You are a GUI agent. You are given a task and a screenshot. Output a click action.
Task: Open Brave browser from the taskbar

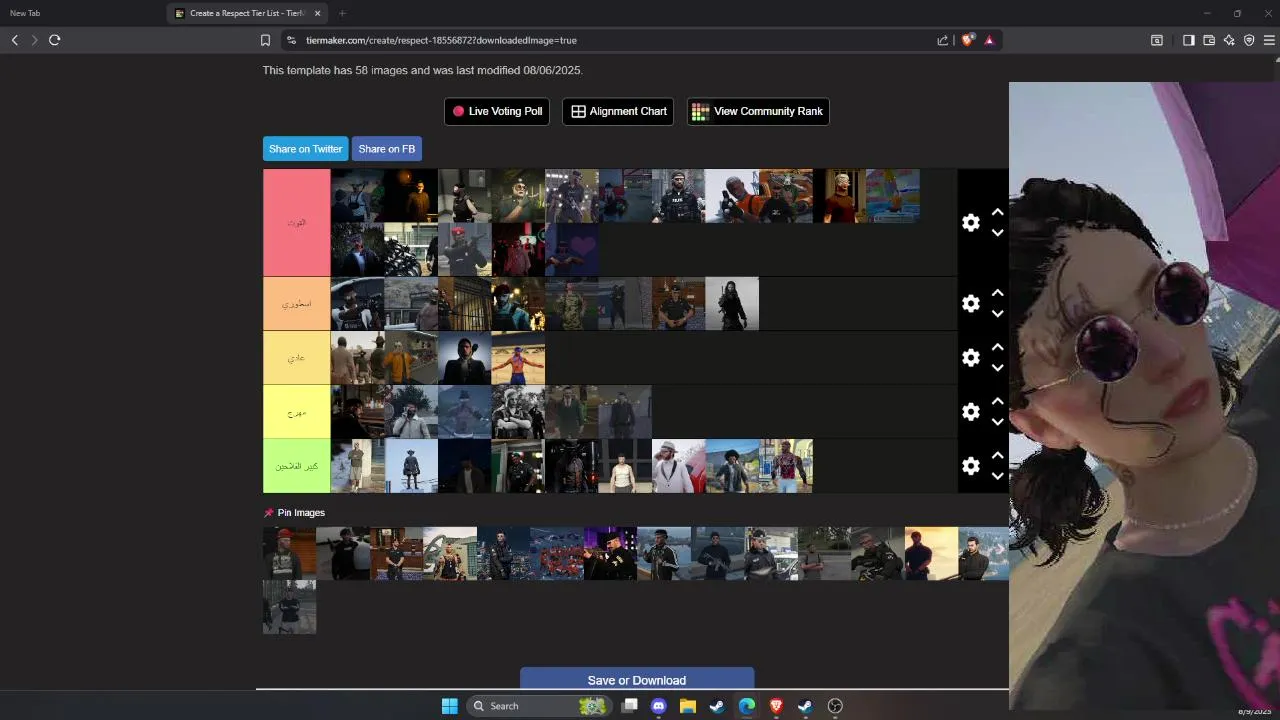[x=776, y=706]
